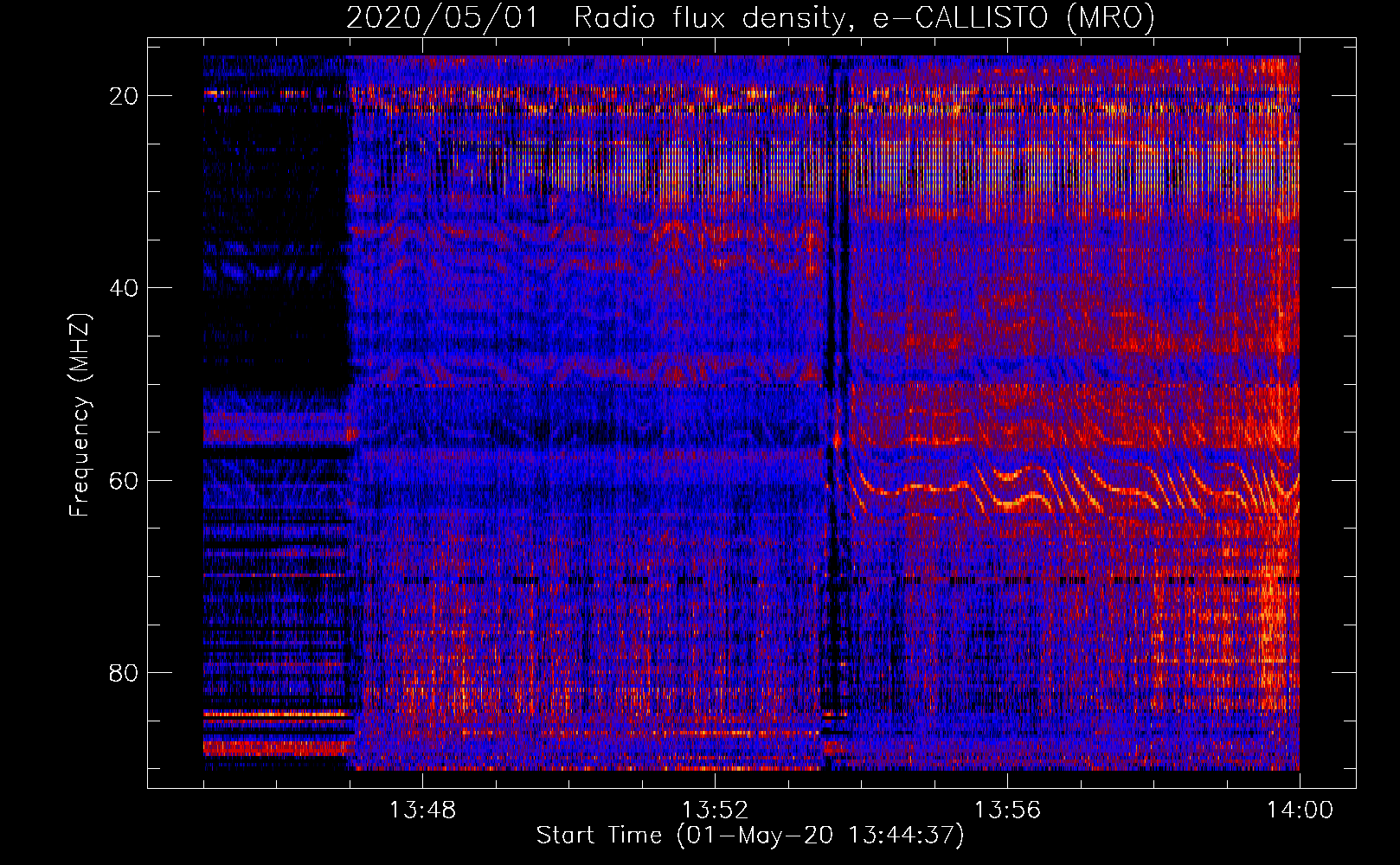Viewport: 1400px width, 865px height.
Task: Select the 40 MHz frequency tick label
Action: [124, 288]
